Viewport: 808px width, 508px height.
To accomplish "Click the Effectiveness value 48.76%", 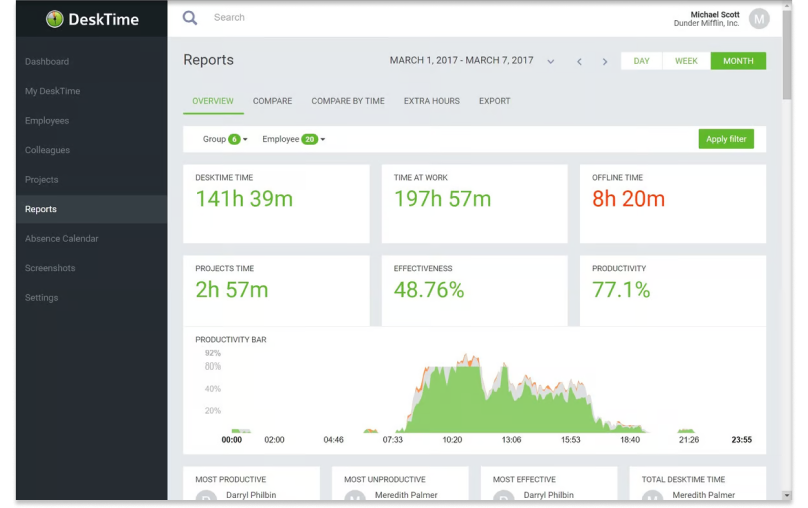I will [x=429, y=290].
